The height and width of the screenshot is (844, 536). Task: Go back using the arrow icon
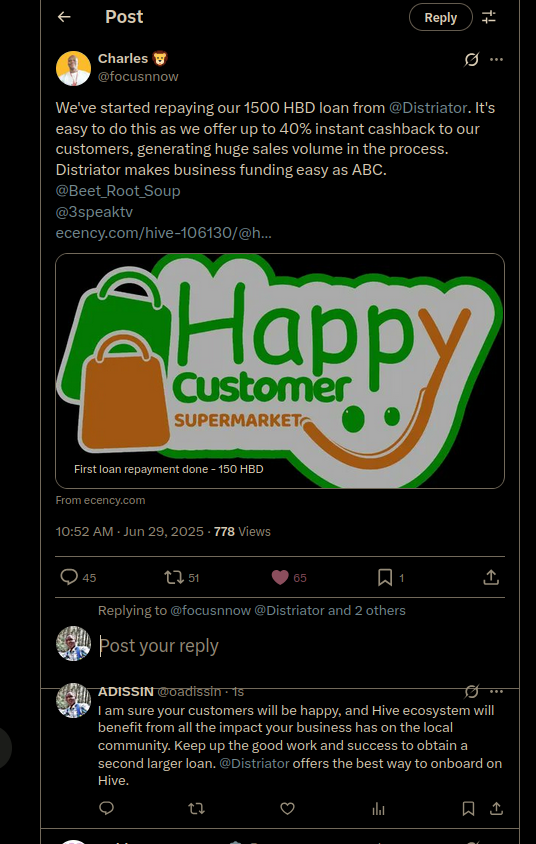click(64, 17)
